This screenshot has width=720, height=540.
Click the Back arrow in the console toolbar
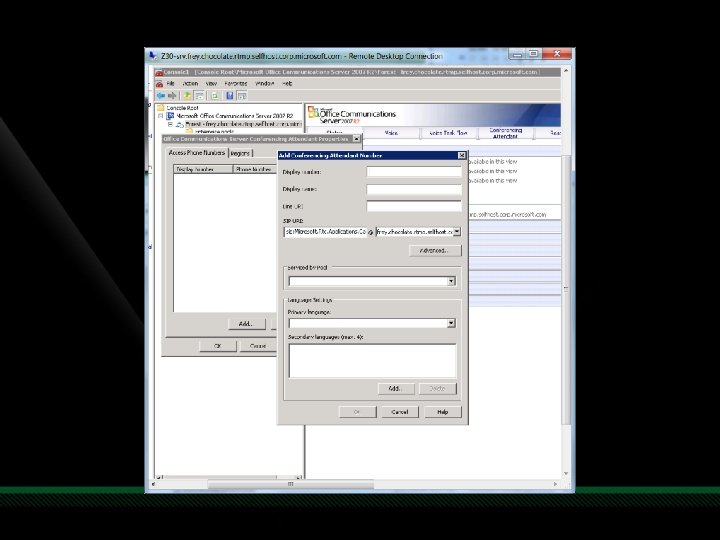pyautogui.click(x=160, y=96)
